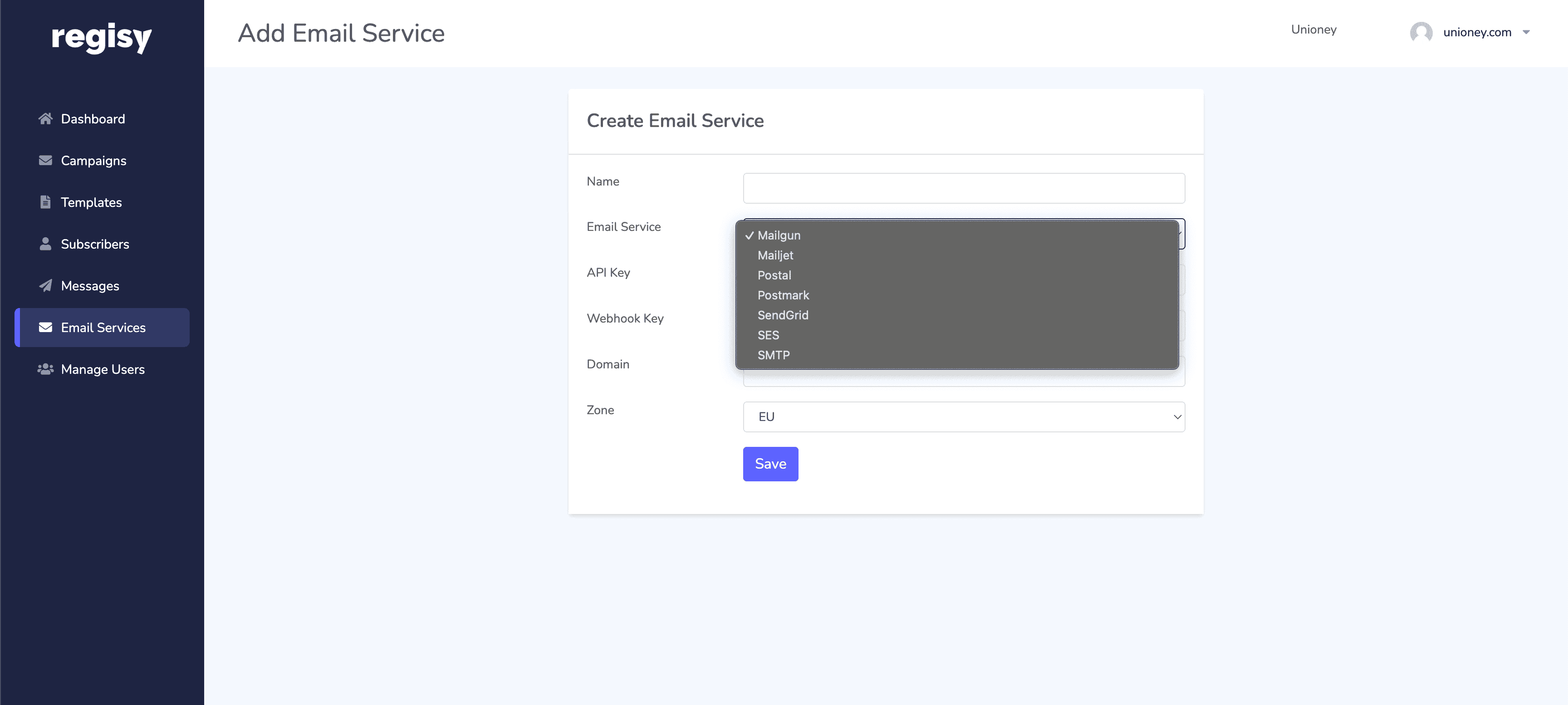The width and height of the screenshot is (1568, 705).
Task: Focus the Name input field
Action: click(x=963, y=188)
